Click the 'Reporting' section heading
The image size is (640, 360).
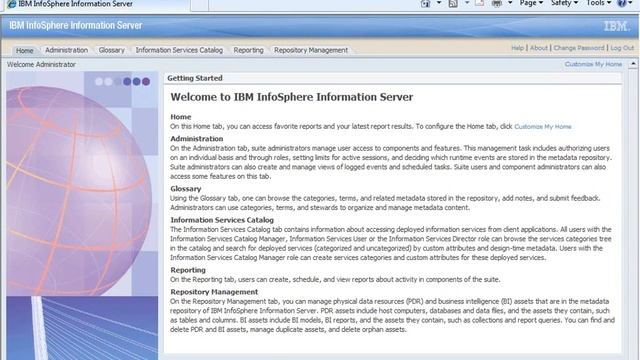point(188,270)
